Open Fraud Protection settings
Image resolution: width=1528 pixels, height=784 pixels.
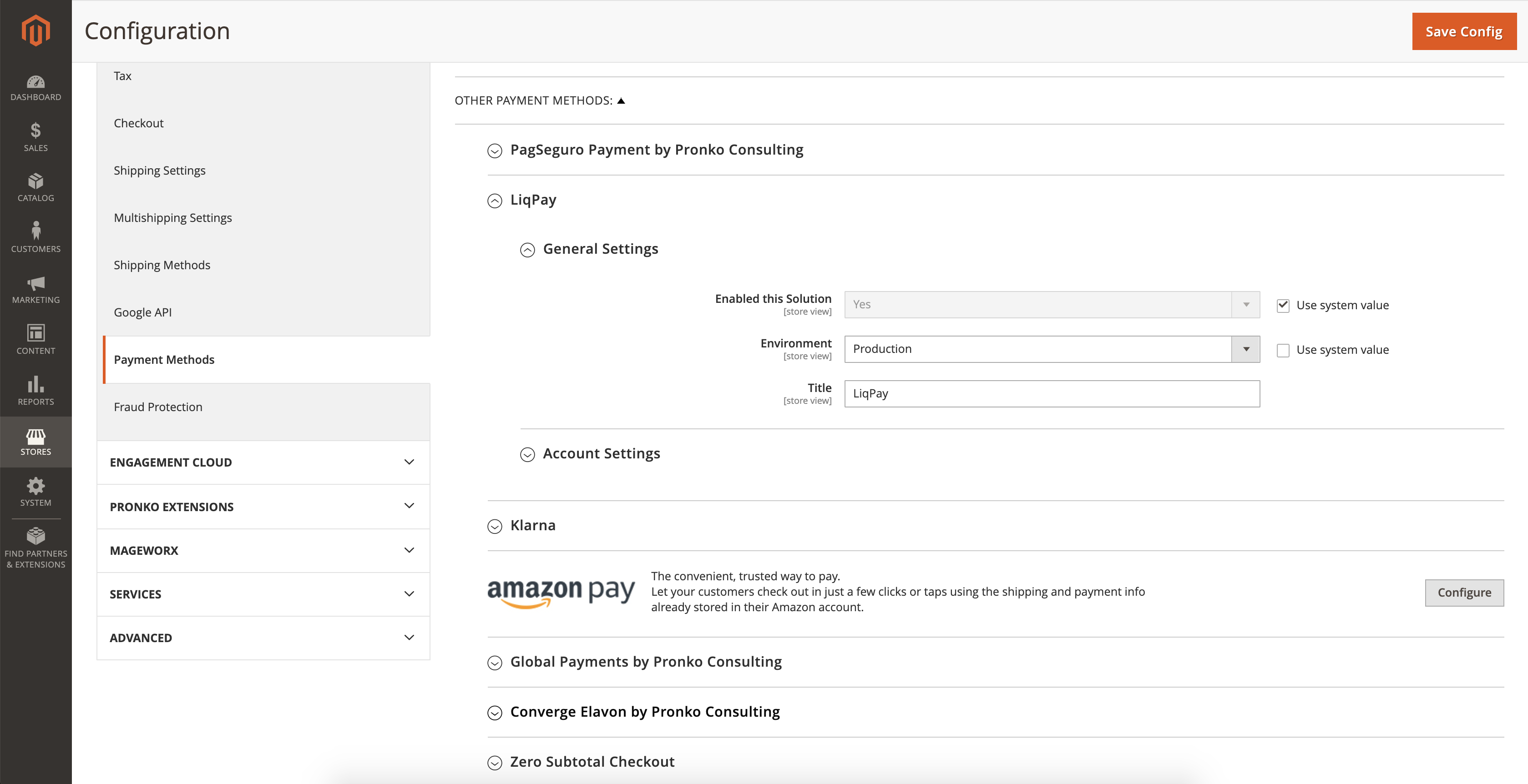point(158,406)
